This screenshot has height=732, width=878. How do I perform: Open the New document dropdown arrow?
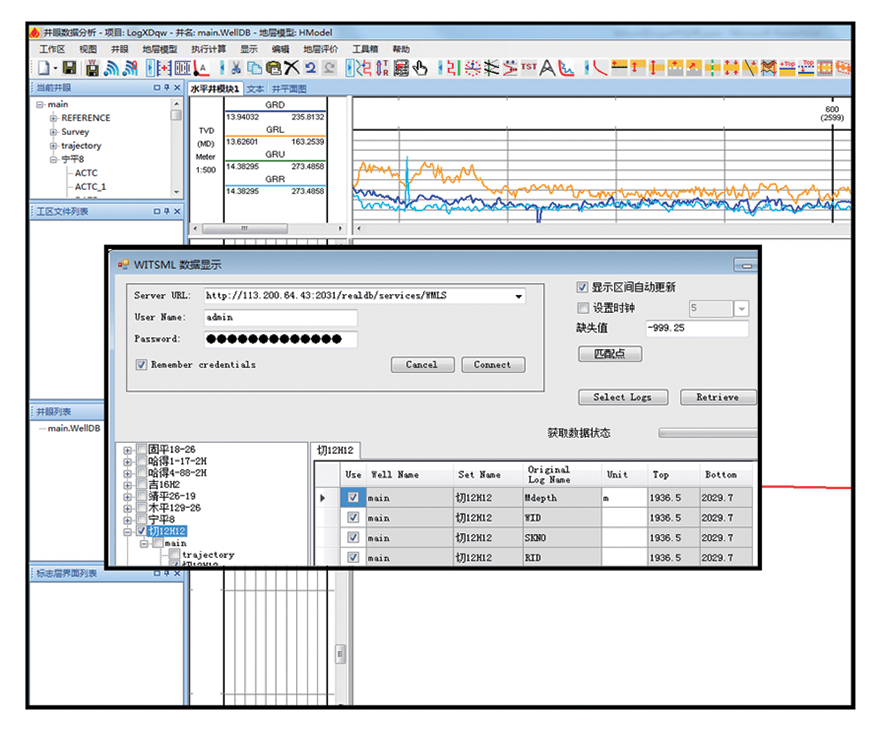pos(55,69)
